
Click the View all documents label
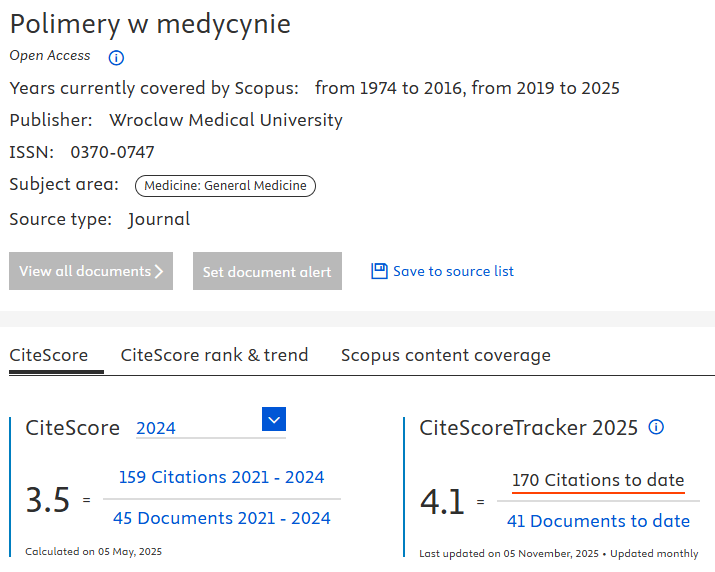click(85, 271)
